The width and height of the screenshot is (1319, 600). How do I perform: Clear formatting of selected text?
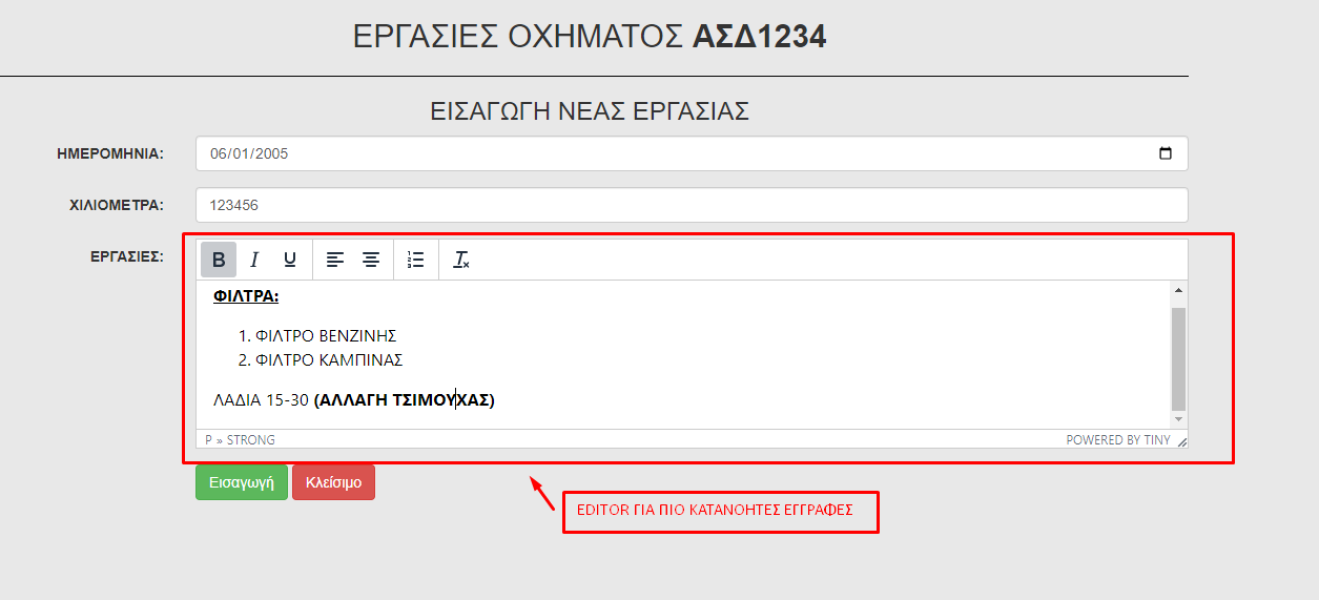pos(461,260)
